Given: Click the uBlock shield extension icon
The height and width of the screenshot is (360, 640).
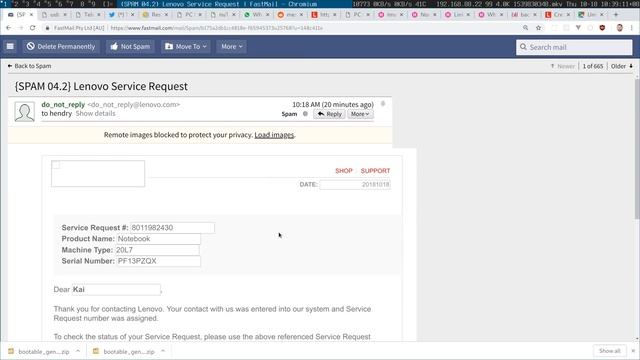Looking at the screenshot, I should tap(602, 28).
